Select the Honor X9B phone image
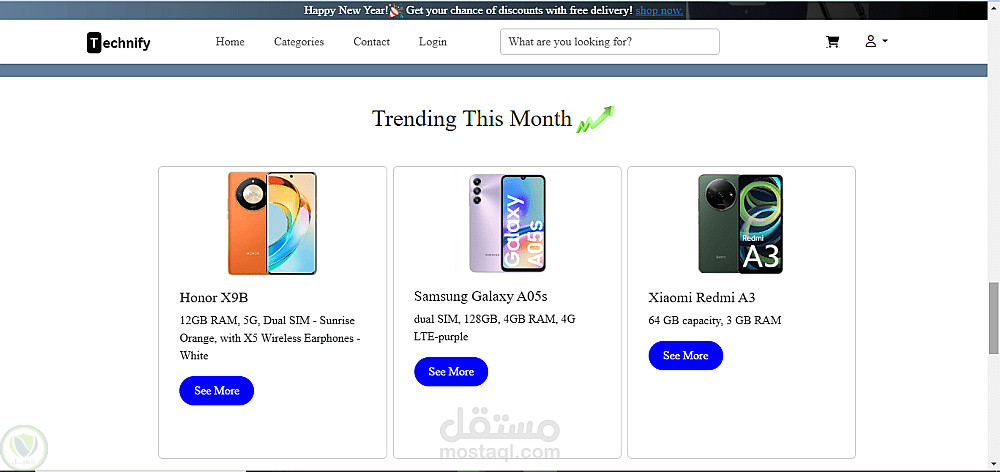This screenshot has height=472, width=1000. [272, 223]
